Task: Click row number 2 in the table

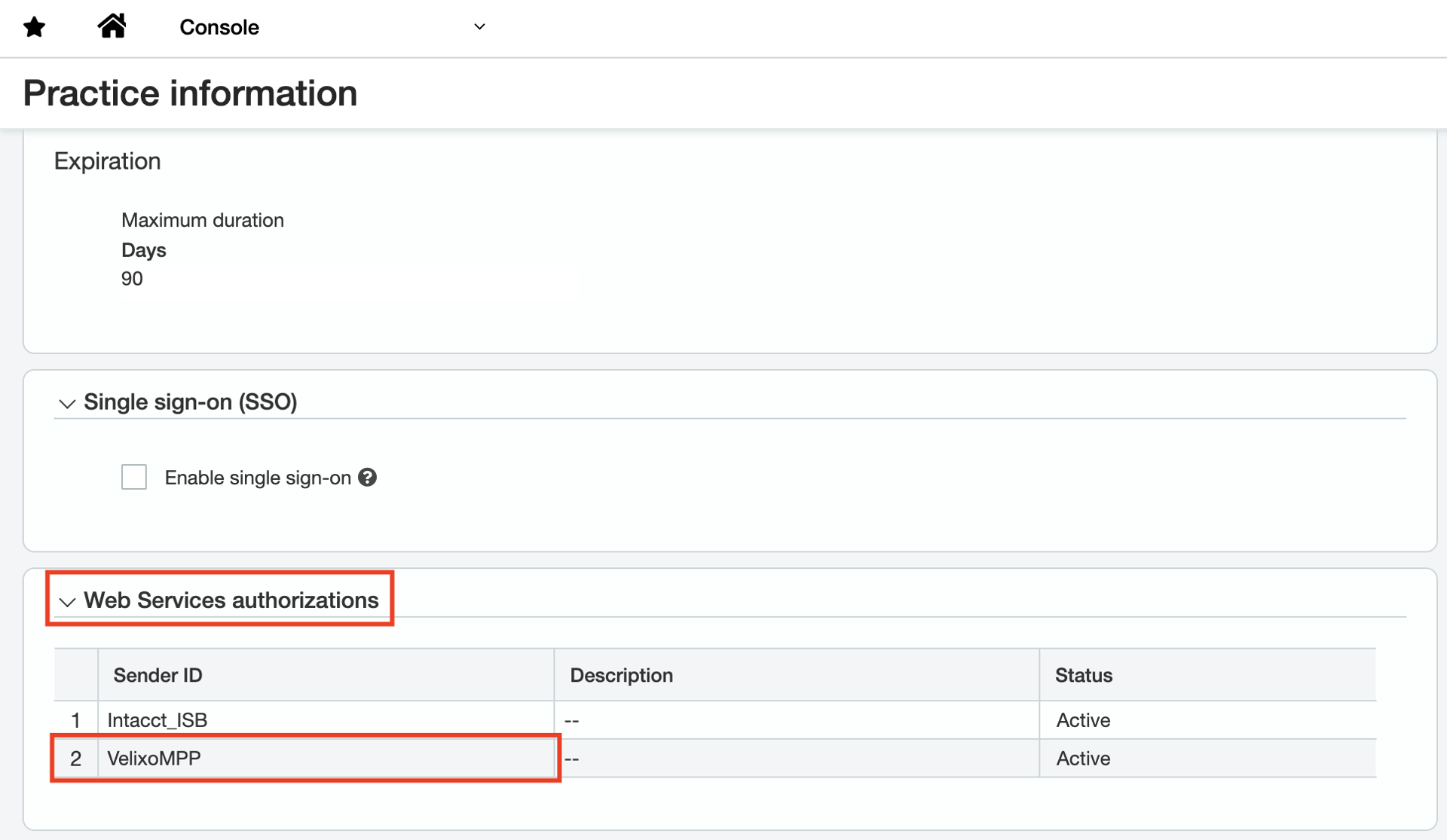Action: (75, 759)
